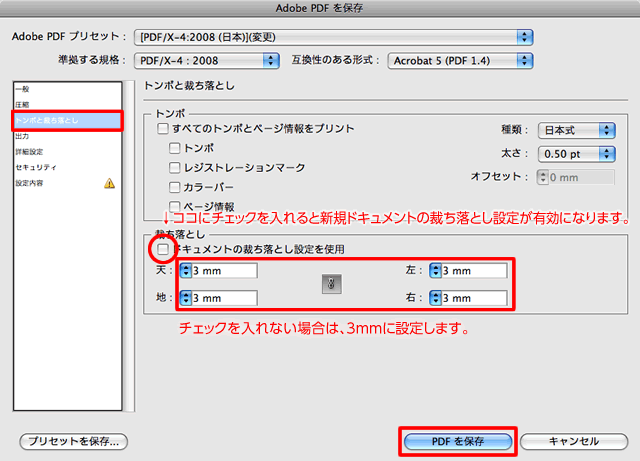Enable the ページ情報 checkbox
Image resolution: width=640 pixels, height=461 pixels.
(174, 206)
